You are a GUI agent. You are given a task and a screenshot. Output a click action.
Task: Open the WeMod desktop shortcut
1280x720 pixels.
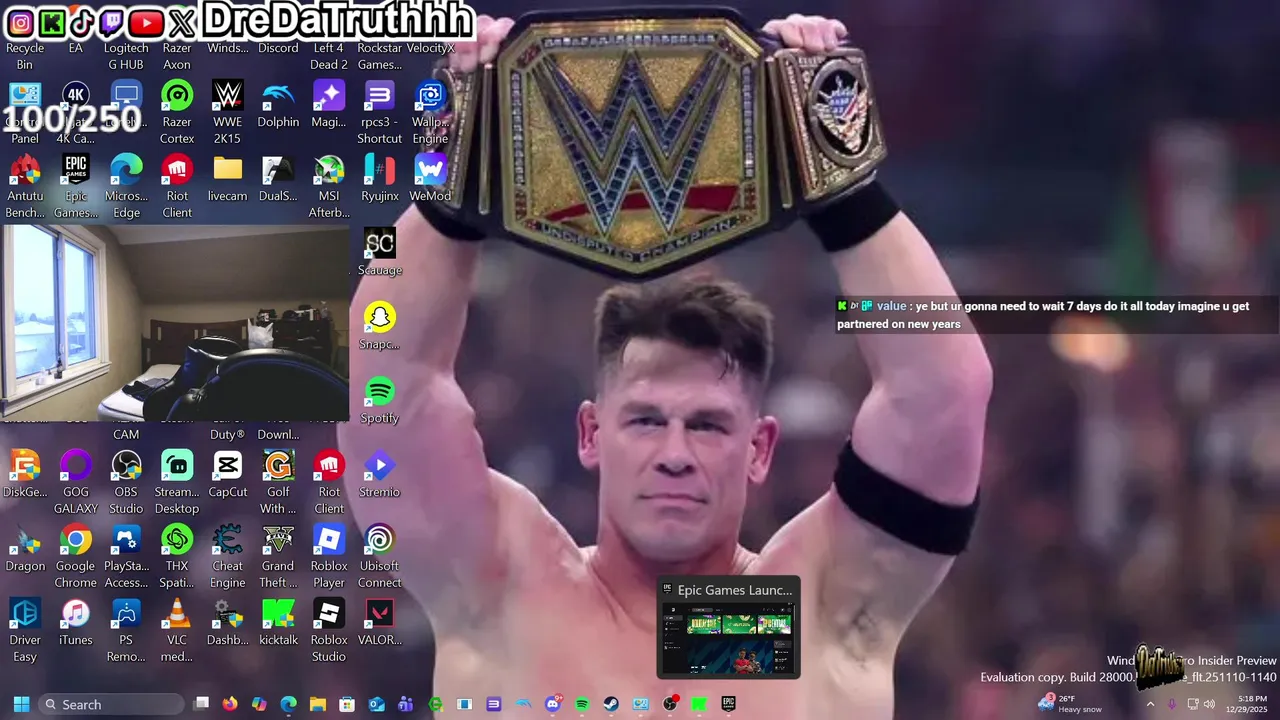[430, 178]
